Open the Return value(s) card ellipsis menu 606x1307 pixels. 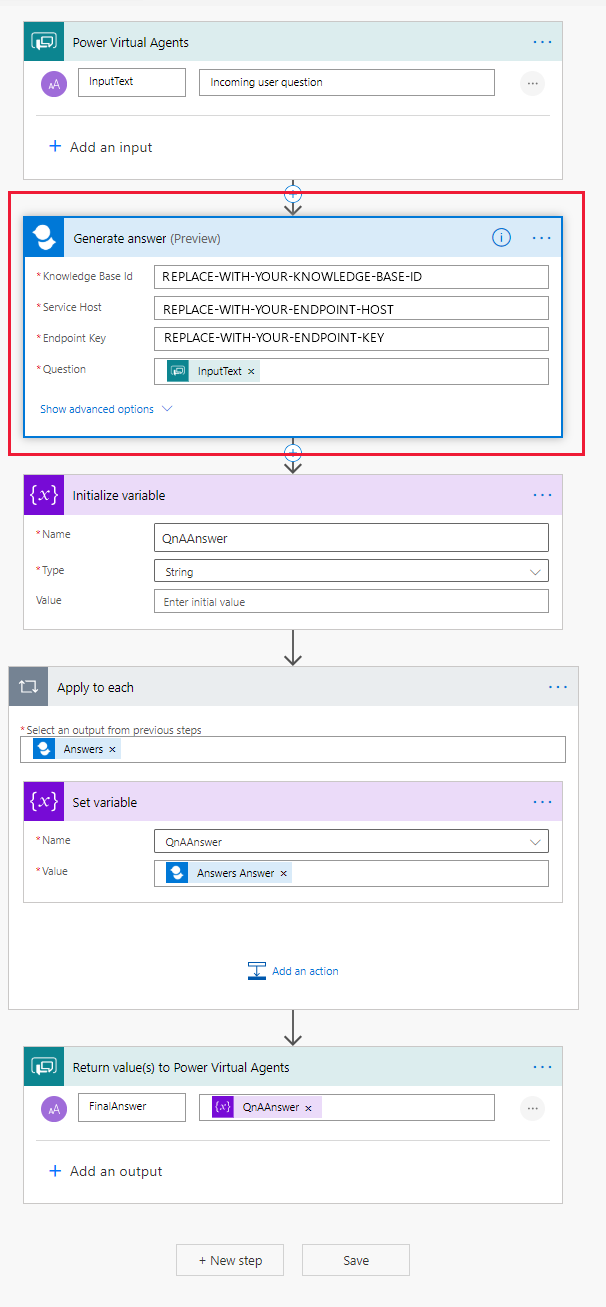click(x=542, y=1067)
